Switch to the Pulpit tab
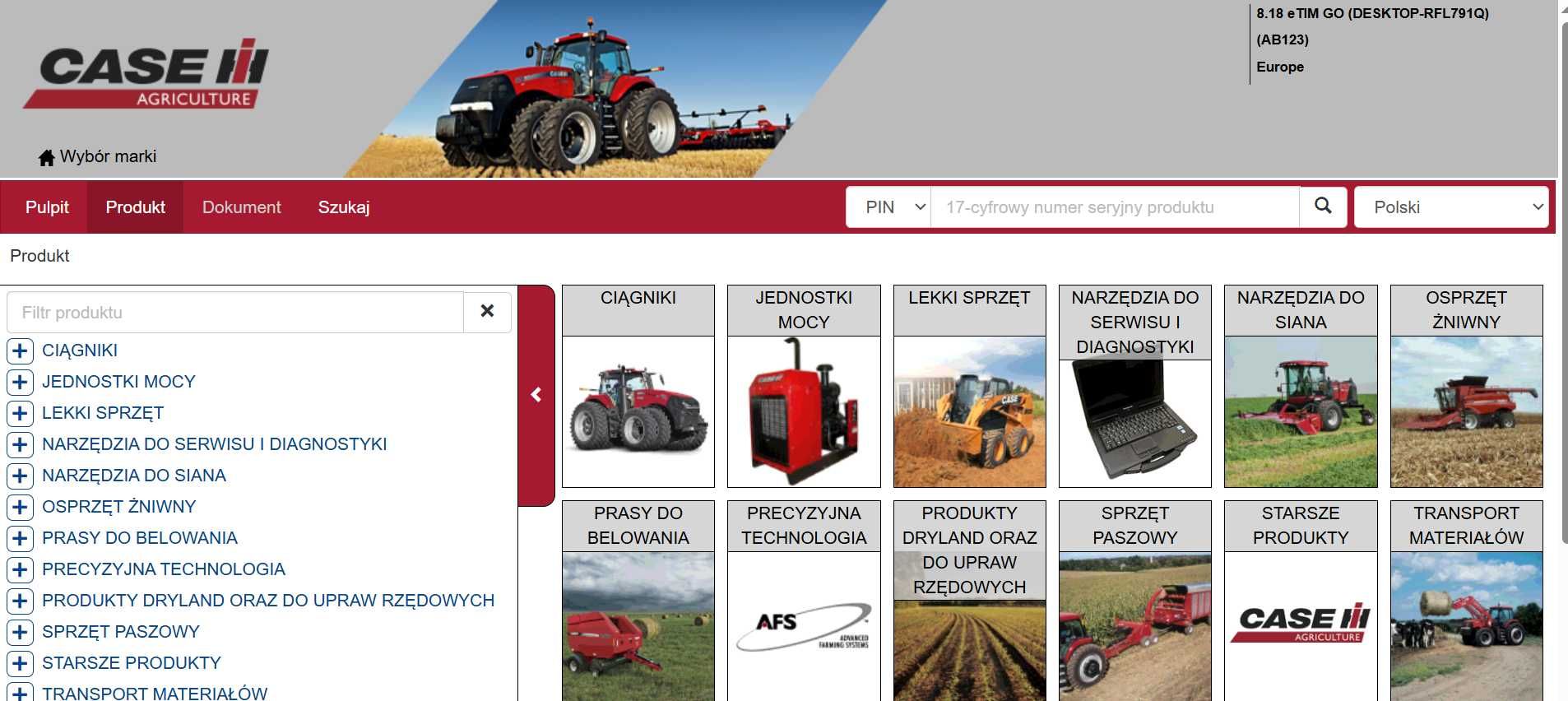 (47, 207)
